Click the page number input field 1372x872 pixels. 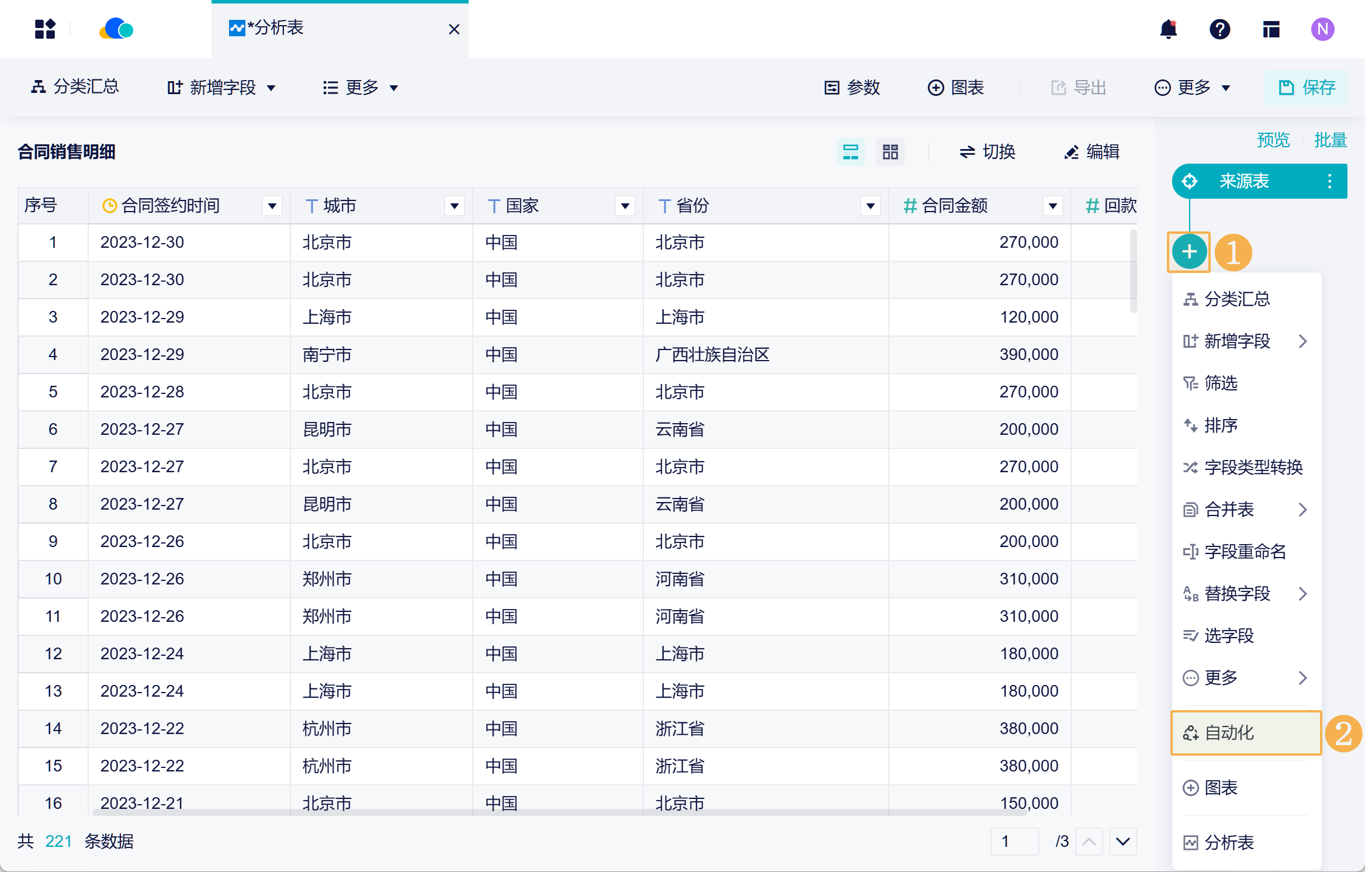click(1015, 842)
